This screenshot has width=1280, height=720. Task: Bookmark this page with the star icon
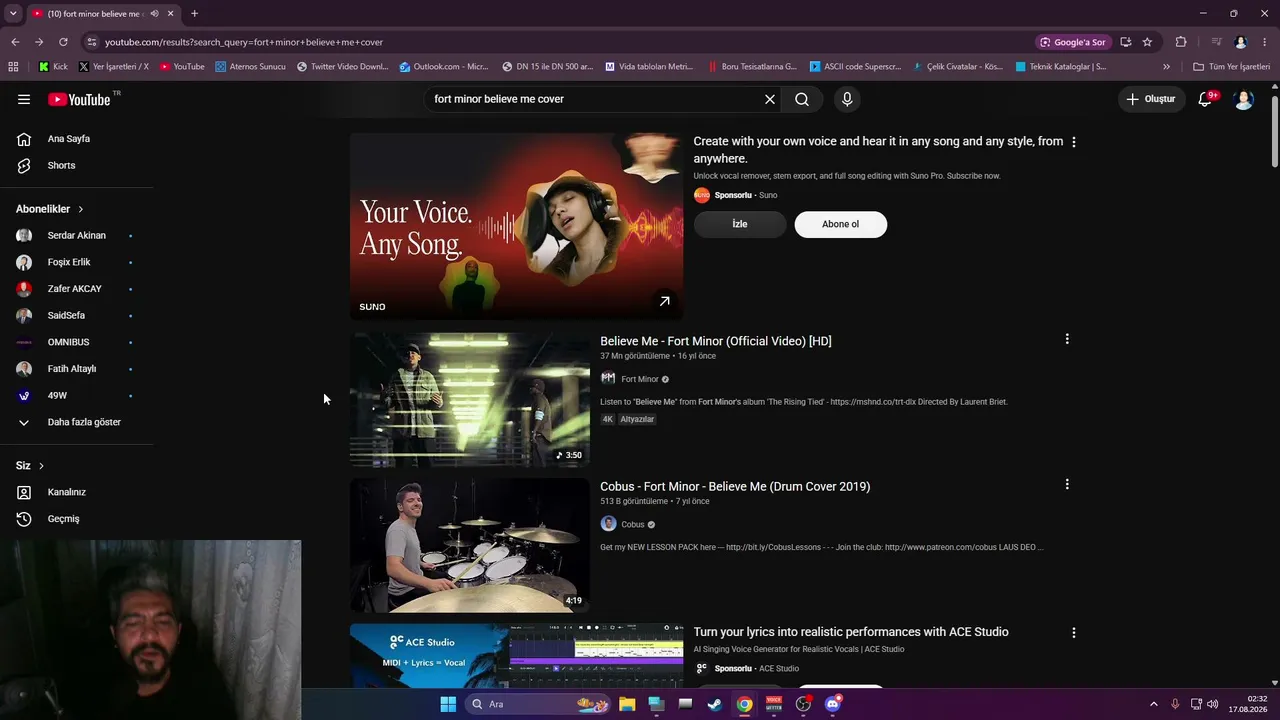pos(1147,42)
